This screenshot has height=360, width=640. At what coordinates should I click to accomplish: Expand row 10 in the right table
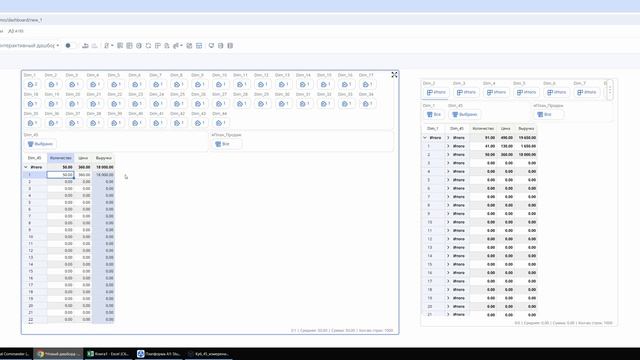coord(448,222)
